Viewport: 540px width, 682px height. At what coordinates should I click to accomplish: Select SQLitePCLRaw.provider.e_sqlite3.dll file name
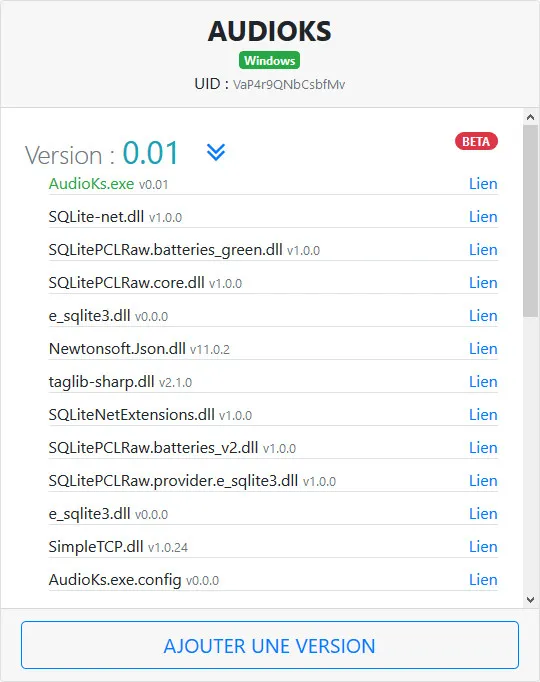(173, 481)
